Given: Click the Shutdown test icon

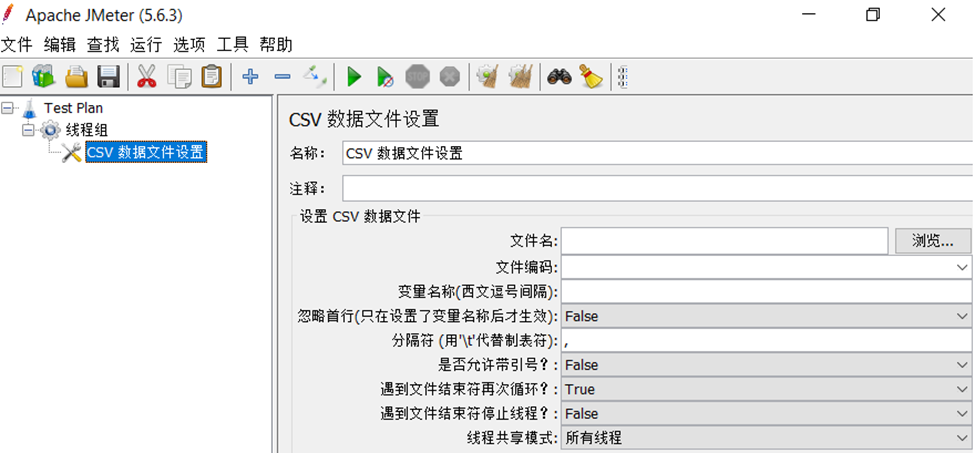Looking at the screenshot, I should point(449,78).
